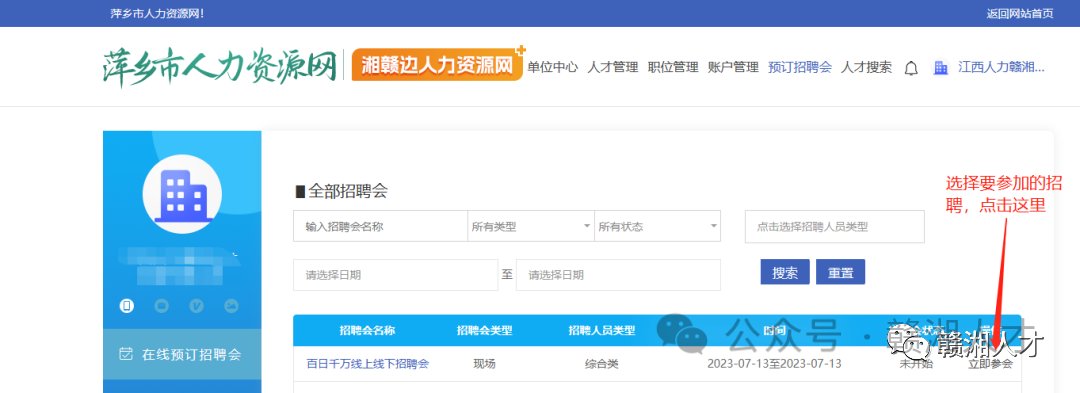Click the 招聘会类型 column header
The height and width of the screenshot is (393, 1080).
coord(484,330)
